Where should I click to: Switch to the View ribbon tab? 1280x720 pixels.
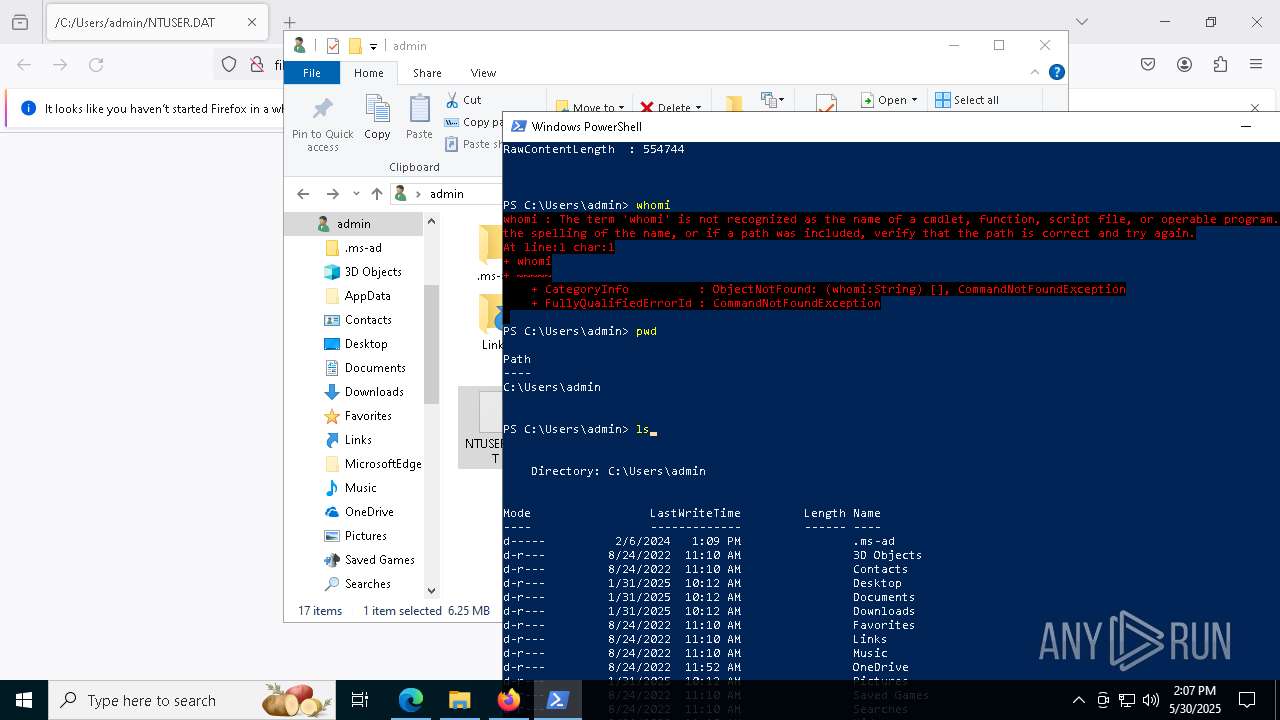[483, 73]
